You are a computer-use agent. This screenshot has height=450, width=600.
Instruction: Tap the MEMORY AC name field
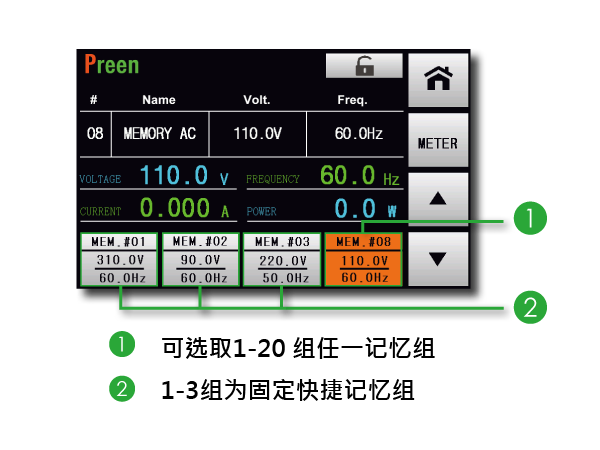click(159, 133)
